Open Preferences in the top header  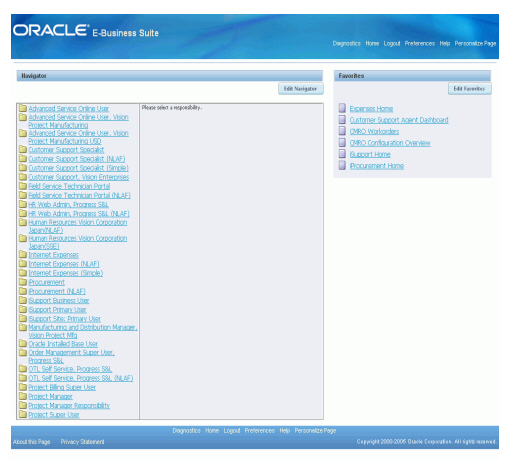(x=420, y=43)
